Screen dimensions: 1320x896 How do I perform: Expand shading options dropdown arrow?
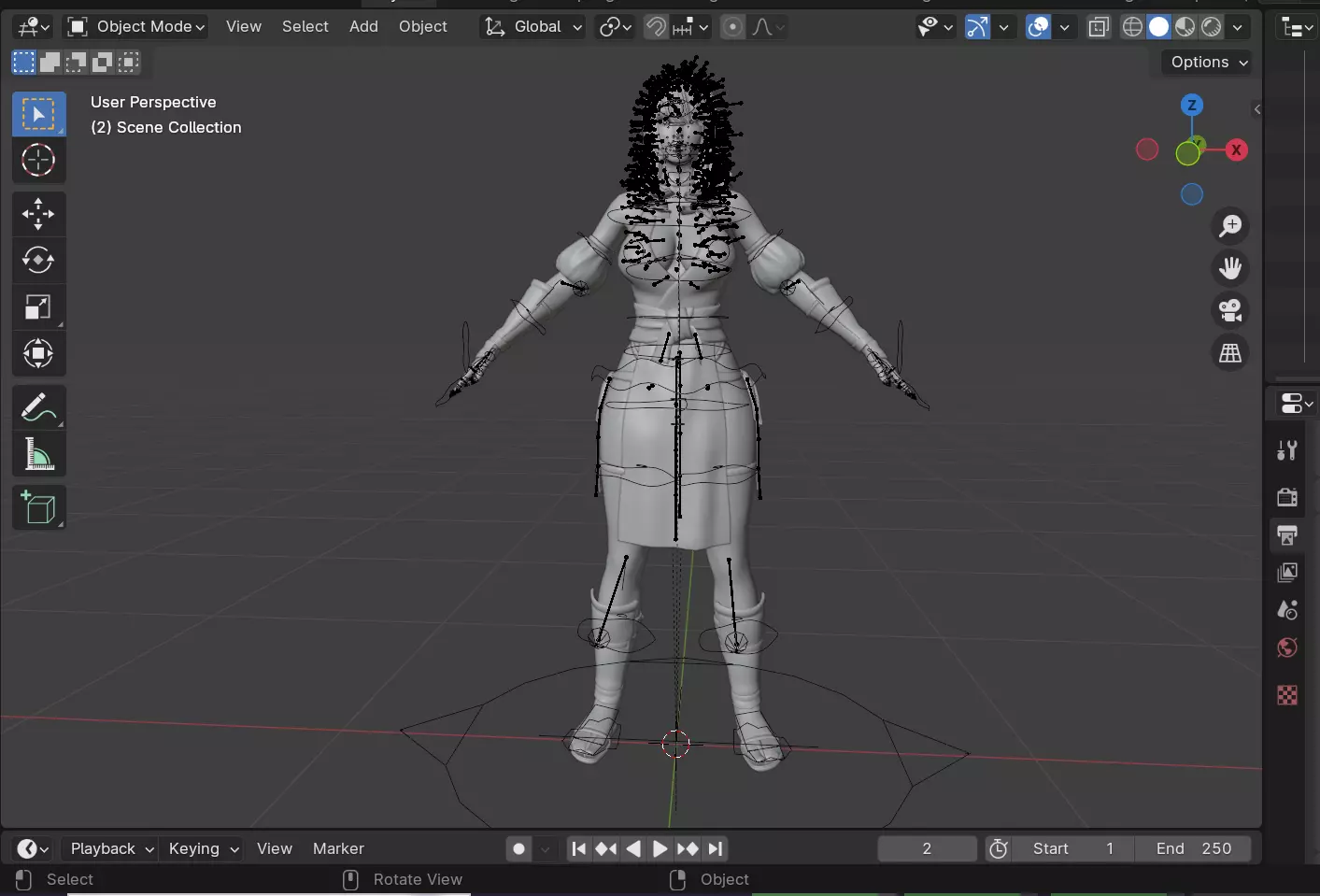coord(1238,27)
